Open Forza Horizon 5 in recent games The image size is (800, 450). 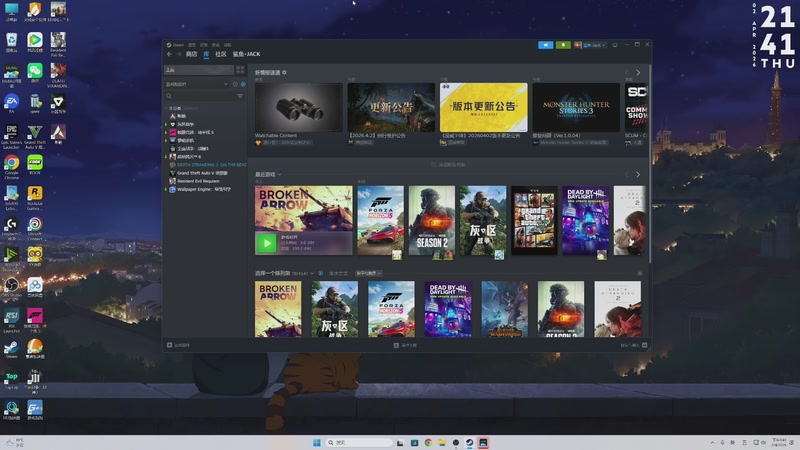coord(381,220)
